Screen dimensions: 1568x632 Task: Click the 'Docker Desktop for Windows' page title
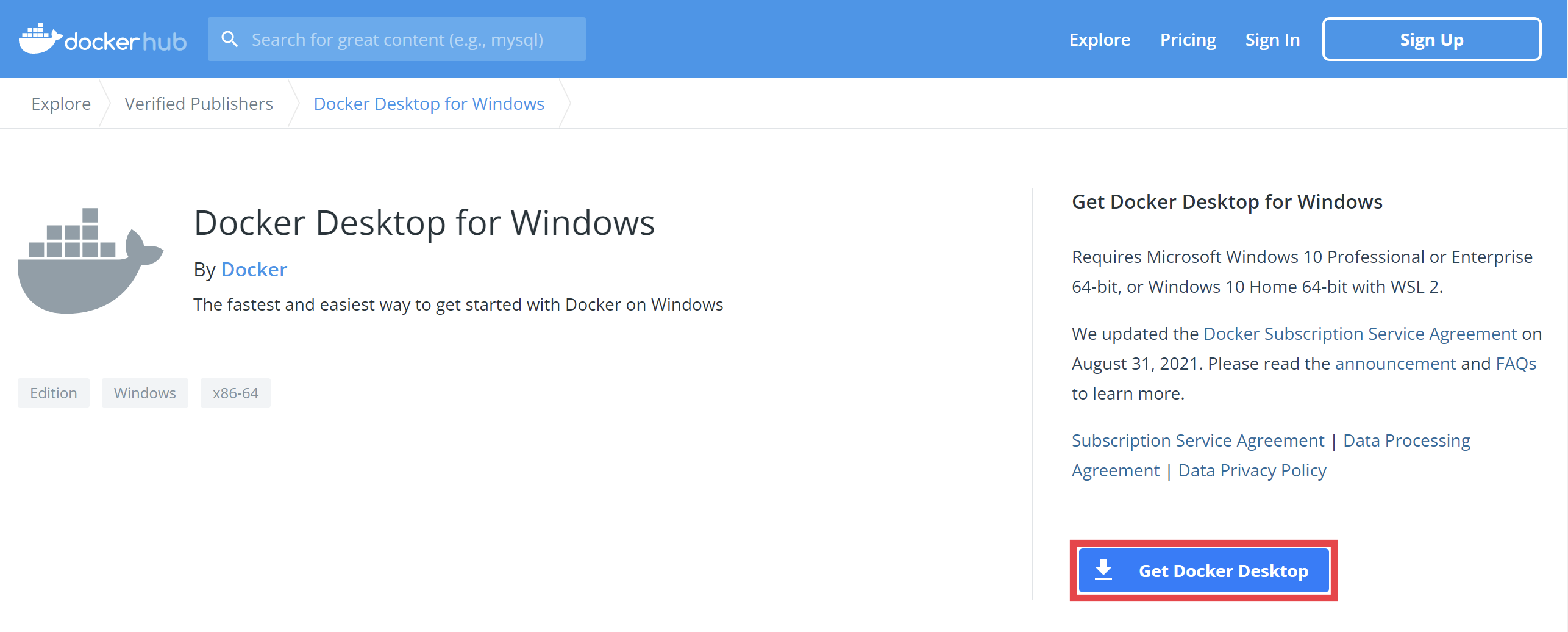[x=424, y=222]
